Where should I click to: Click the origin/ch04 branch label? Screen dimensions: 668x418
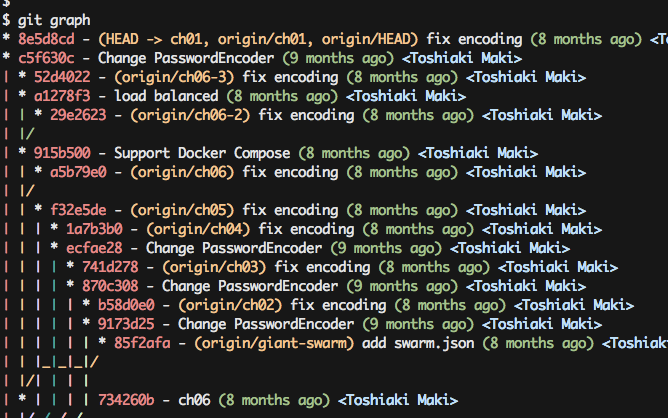click(x=198, y=229)
